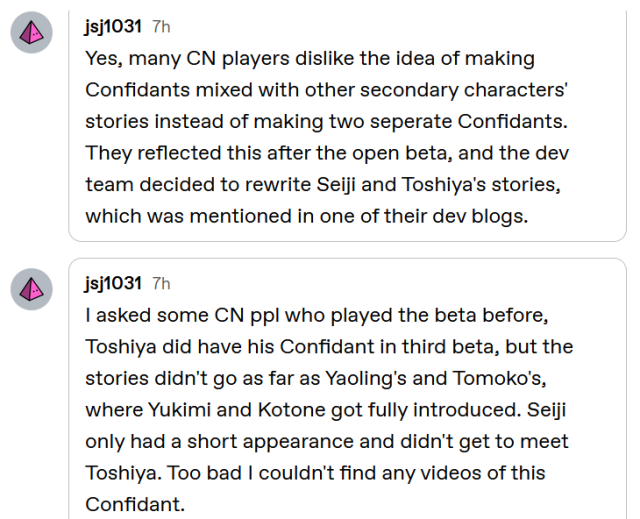Image resolution: width=640 pixels, height=519 pixels.
Task: Open jsj1031's pink pyramid avatar on first comment
Action: (x=31, y=32)
